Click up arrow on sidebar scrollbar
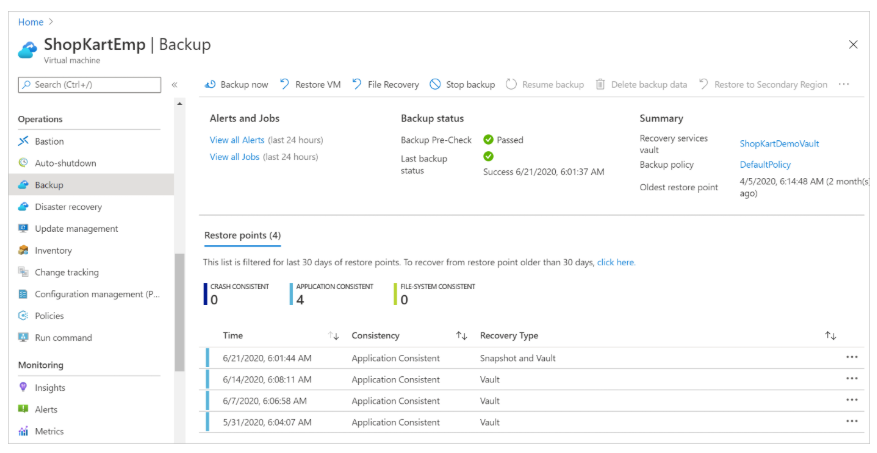Image resolution: width=877 pixels, height=453 pixels. coord(180,104)
